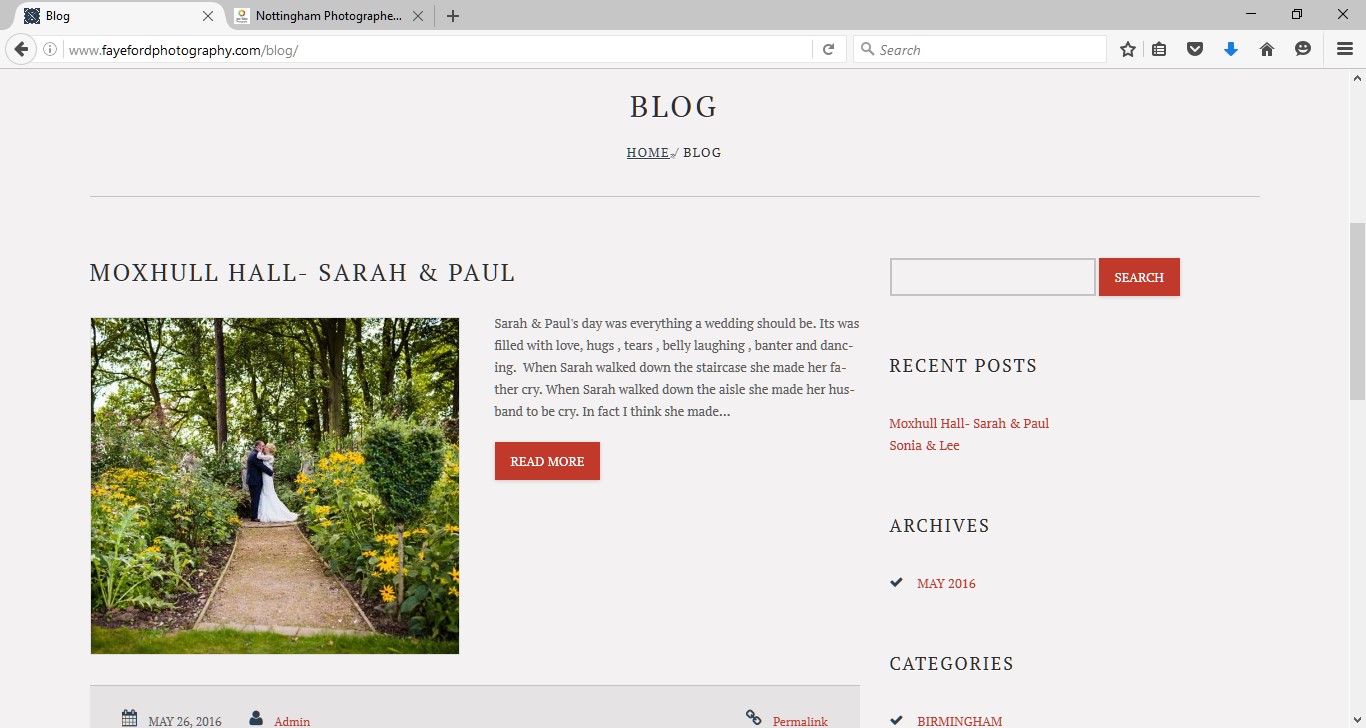This screenshot has height=728, width=1366.
Task: Switch to the Nottingham Photographer tab
Action: [x=318, y=16]
